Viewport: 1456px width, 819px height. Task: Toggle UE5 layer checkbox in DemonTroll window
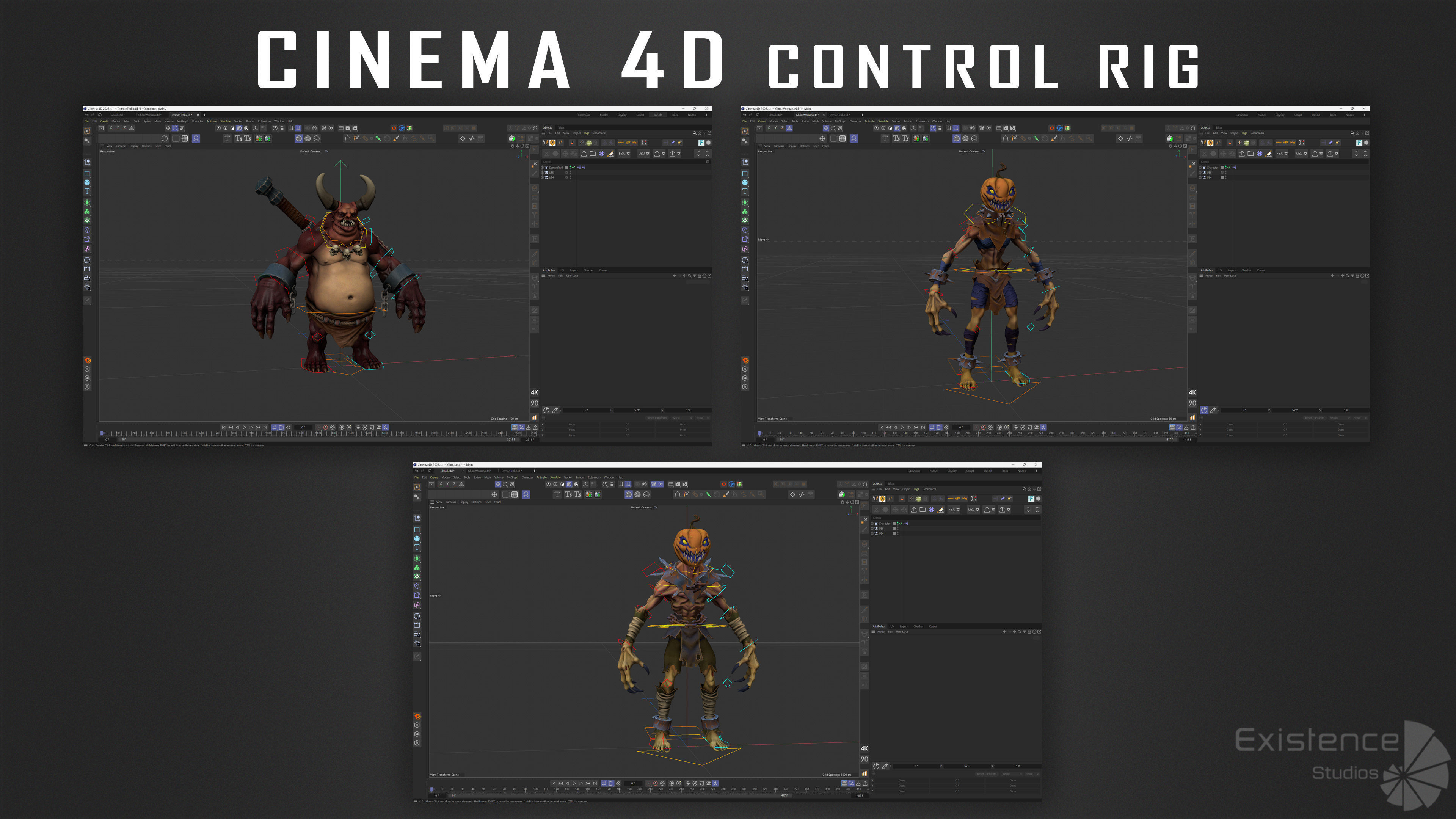567,173
